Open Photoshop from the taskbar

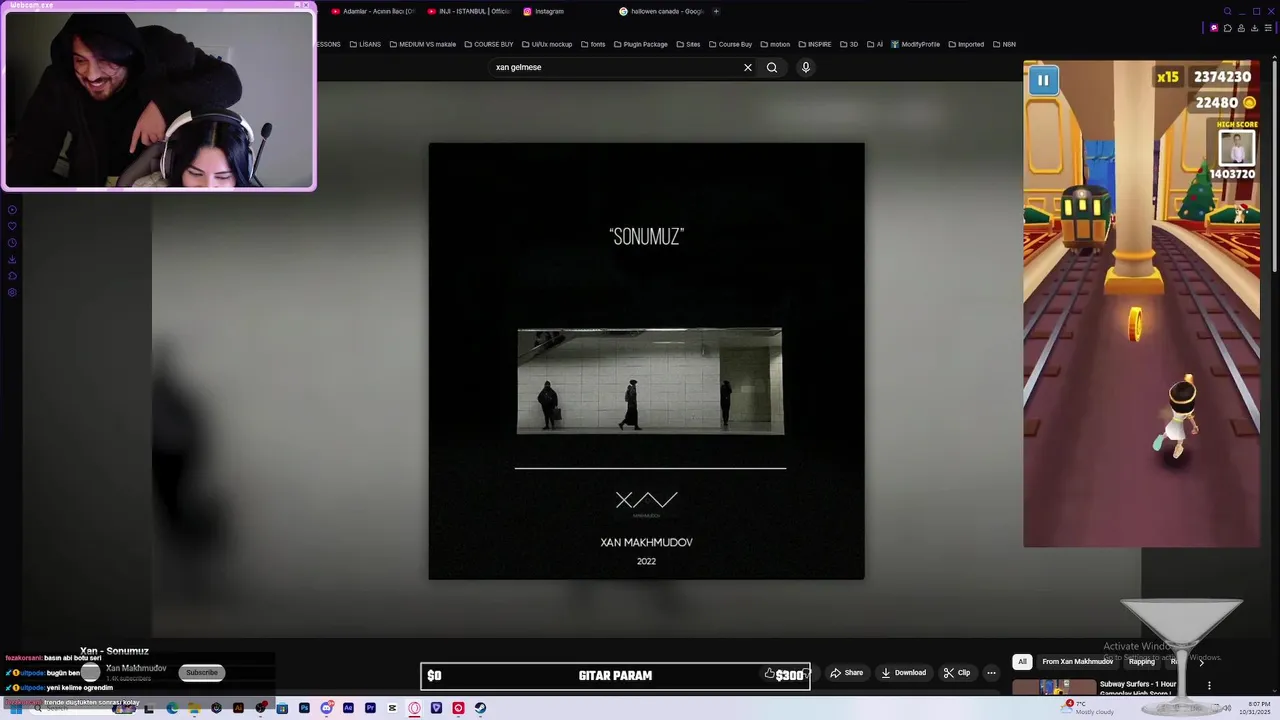(x=304, y=708)
